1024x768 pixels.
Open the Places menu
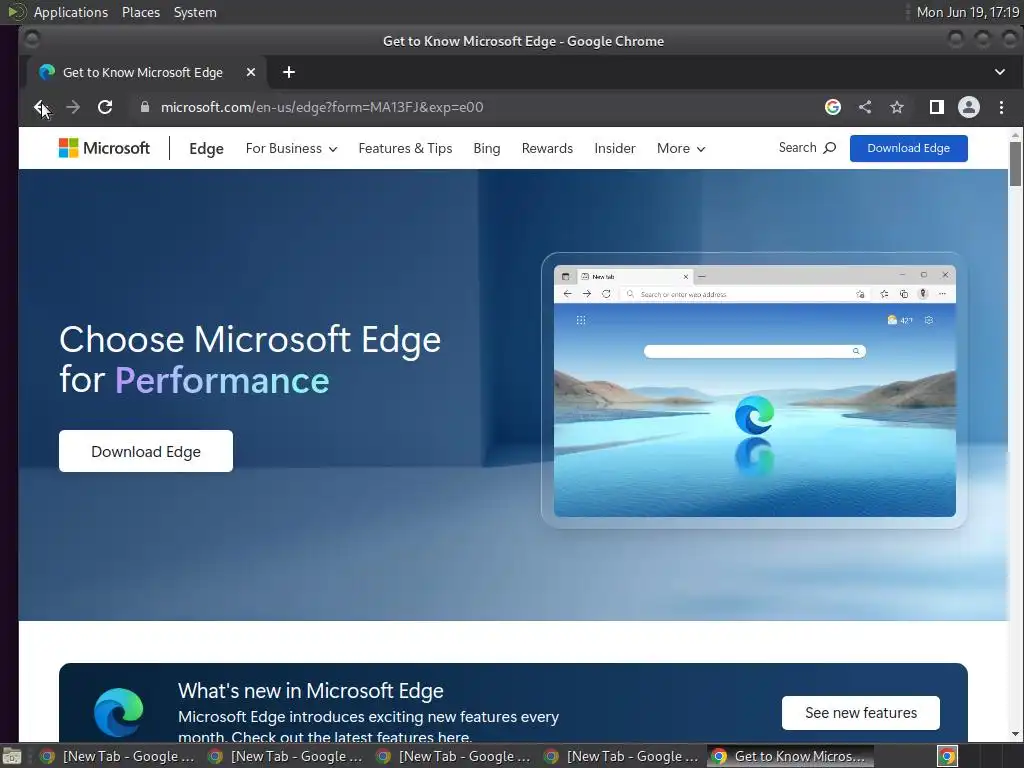141,12
